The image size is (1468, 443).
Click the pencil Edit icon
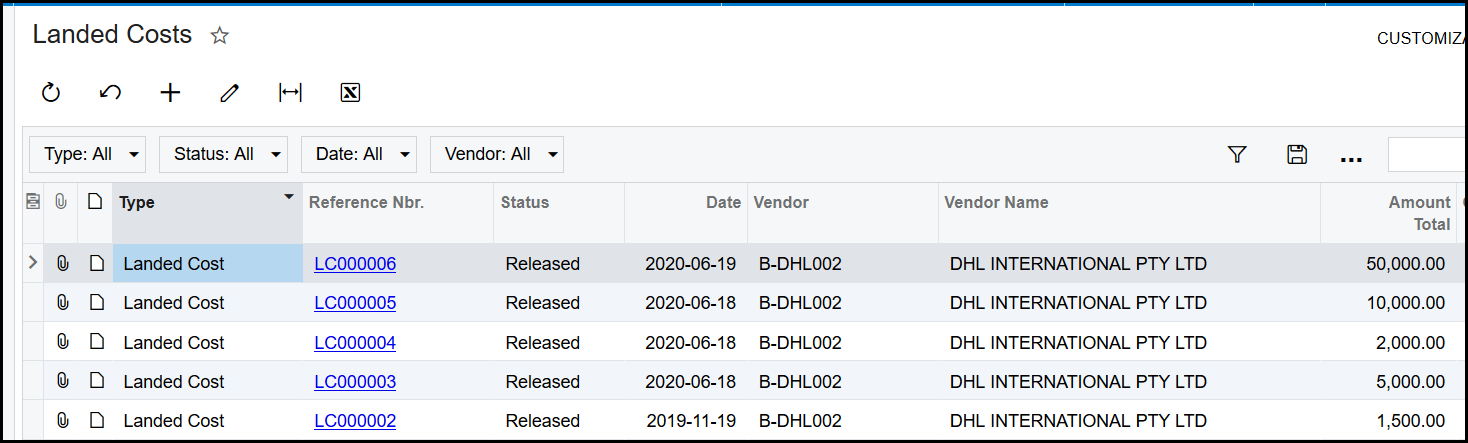point(230,93)
